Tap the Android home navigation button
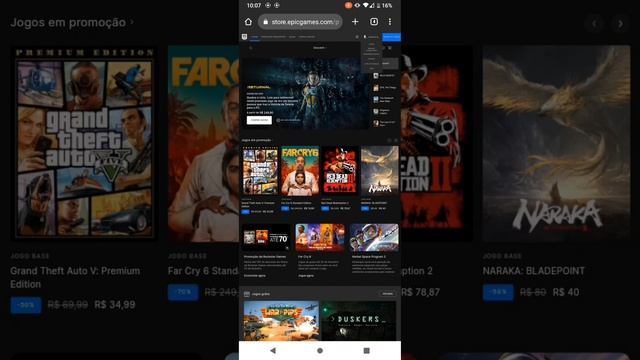 [320, 350]
